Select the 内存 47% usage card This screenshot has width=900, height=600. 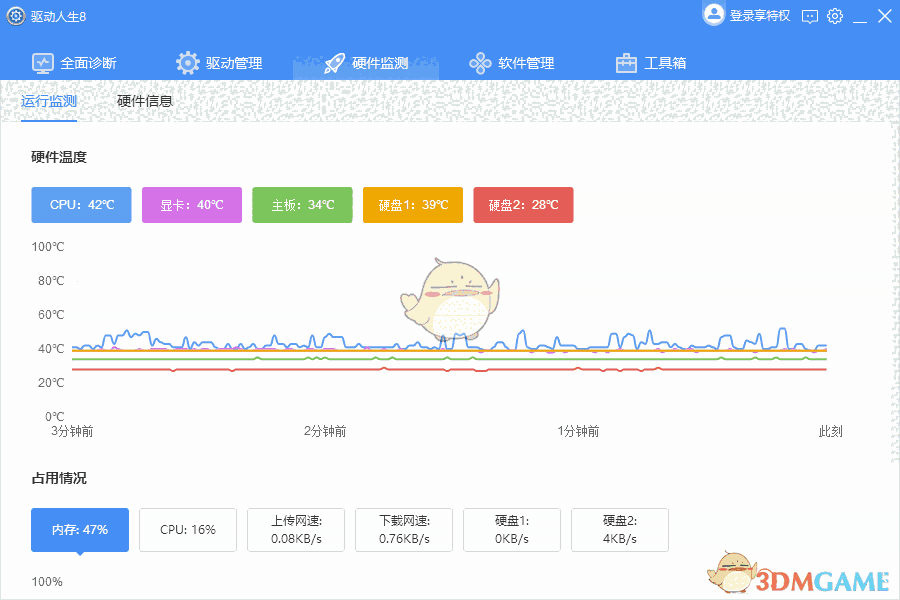click(79, 529)
